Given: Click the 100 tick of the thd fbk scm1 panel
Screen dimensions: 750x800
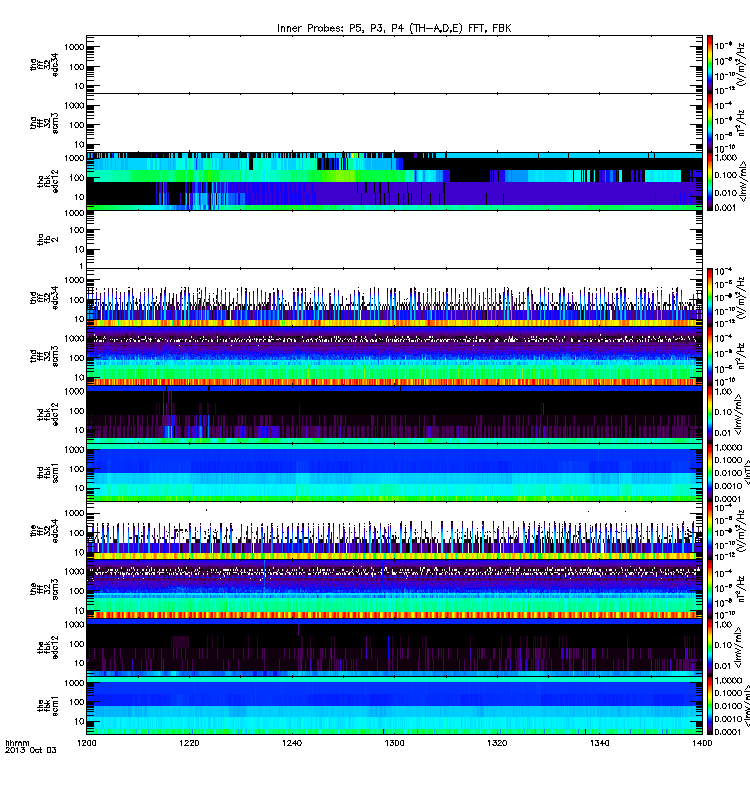Looking at the screenshot, I should coord(77,468).
